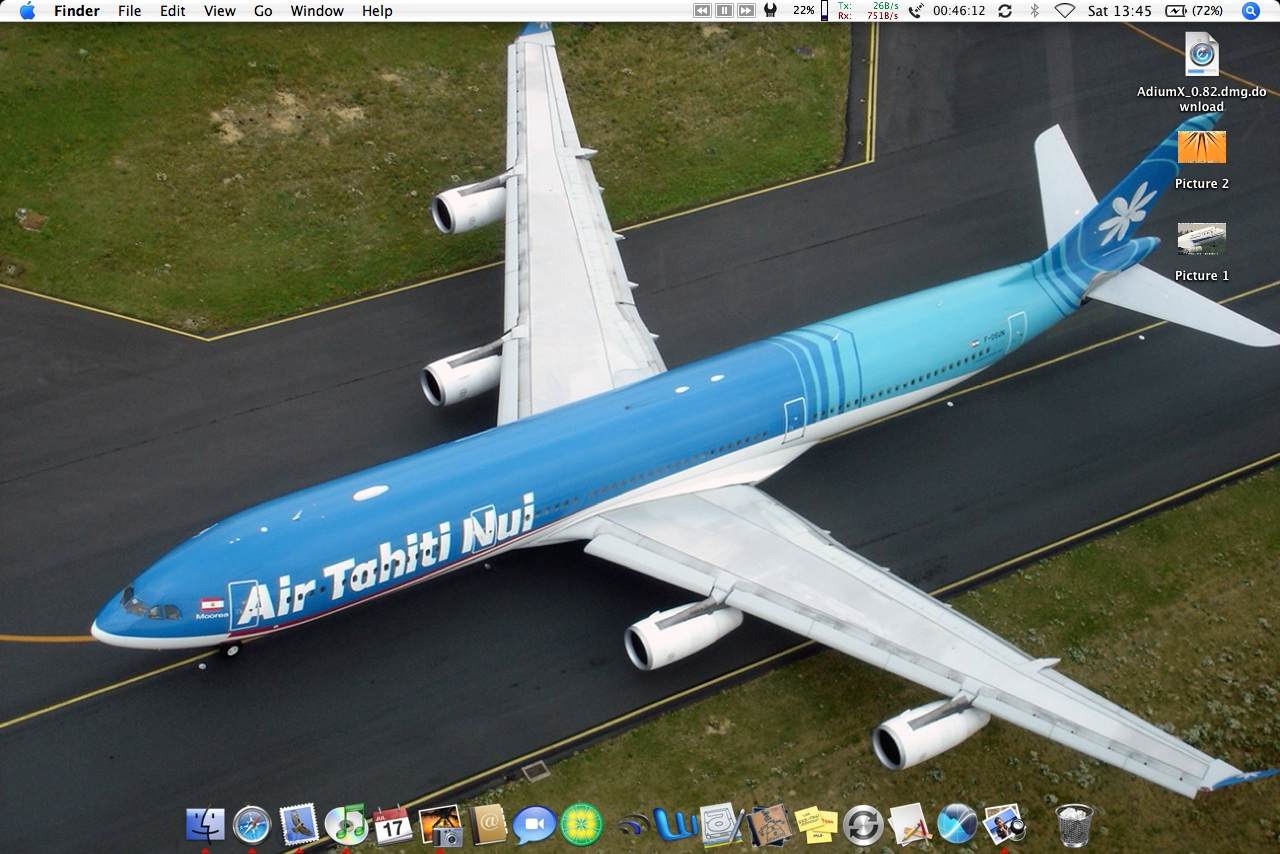This screenshot has width=1280, height=854.
Task: Open the AirPort wireless status menu
Action: point(1065,11)
